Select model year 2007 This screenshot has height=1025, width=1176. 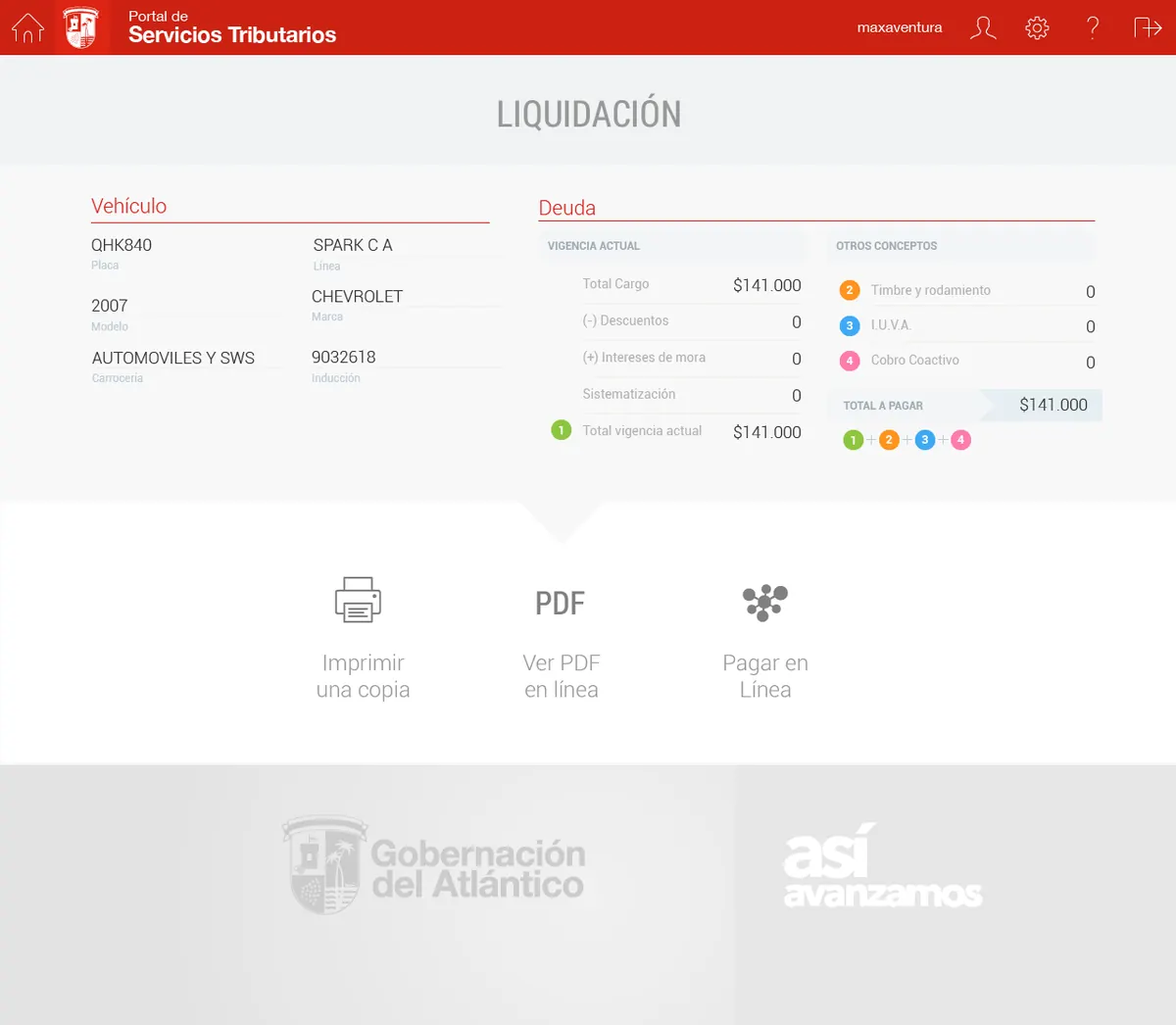pos(110,306)
